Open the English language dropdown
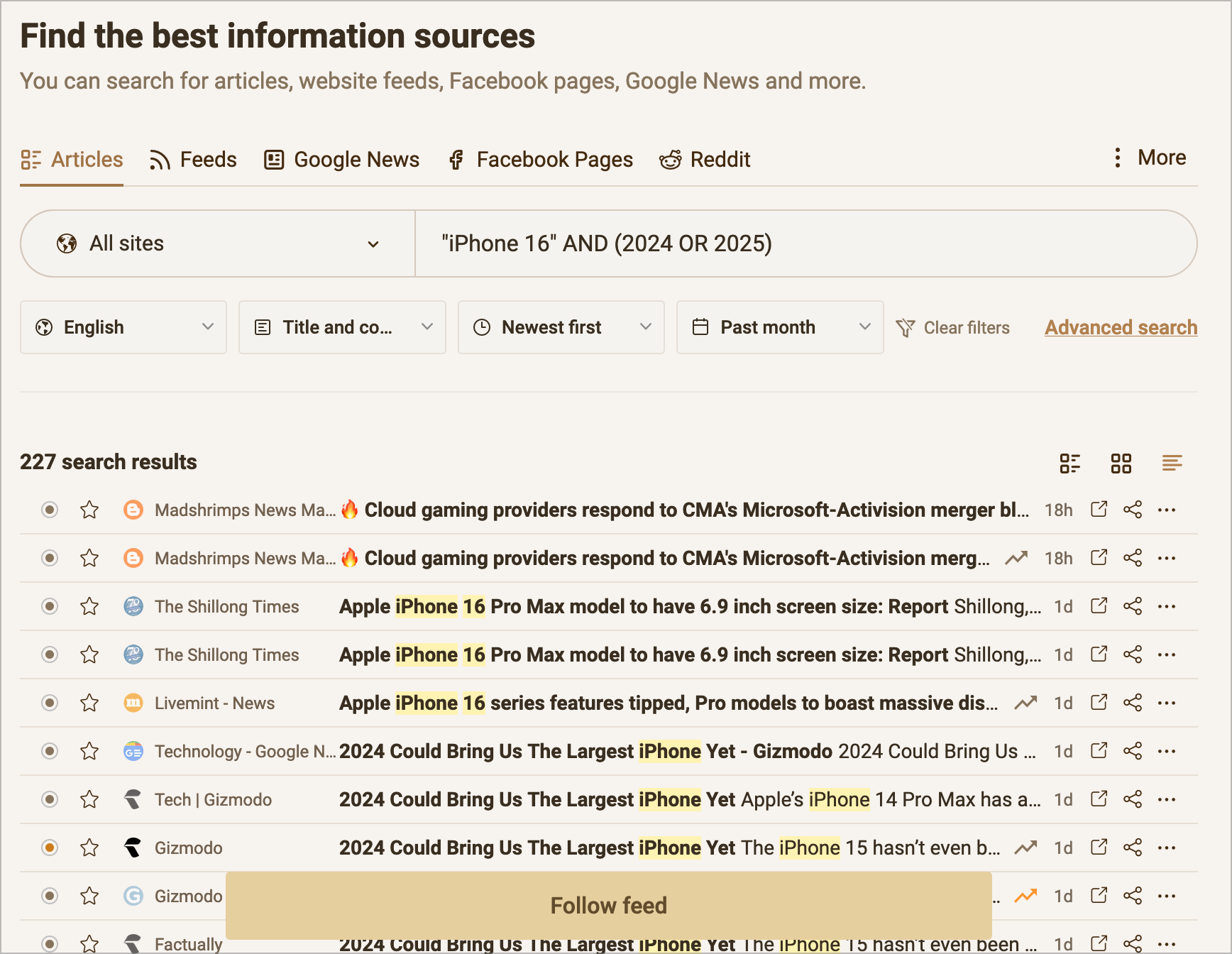1232x954 pixels. pos(123,327)
